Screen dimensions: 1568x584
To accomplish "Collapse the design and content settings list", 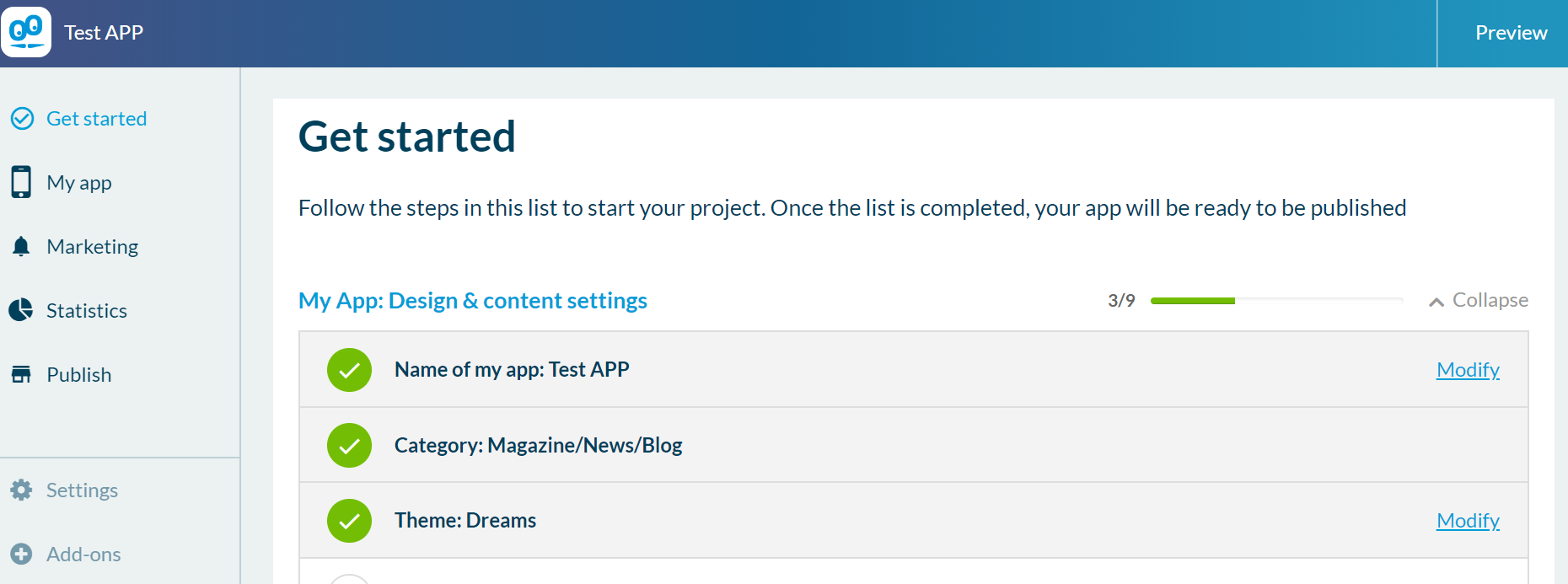I will point(1490,301).
